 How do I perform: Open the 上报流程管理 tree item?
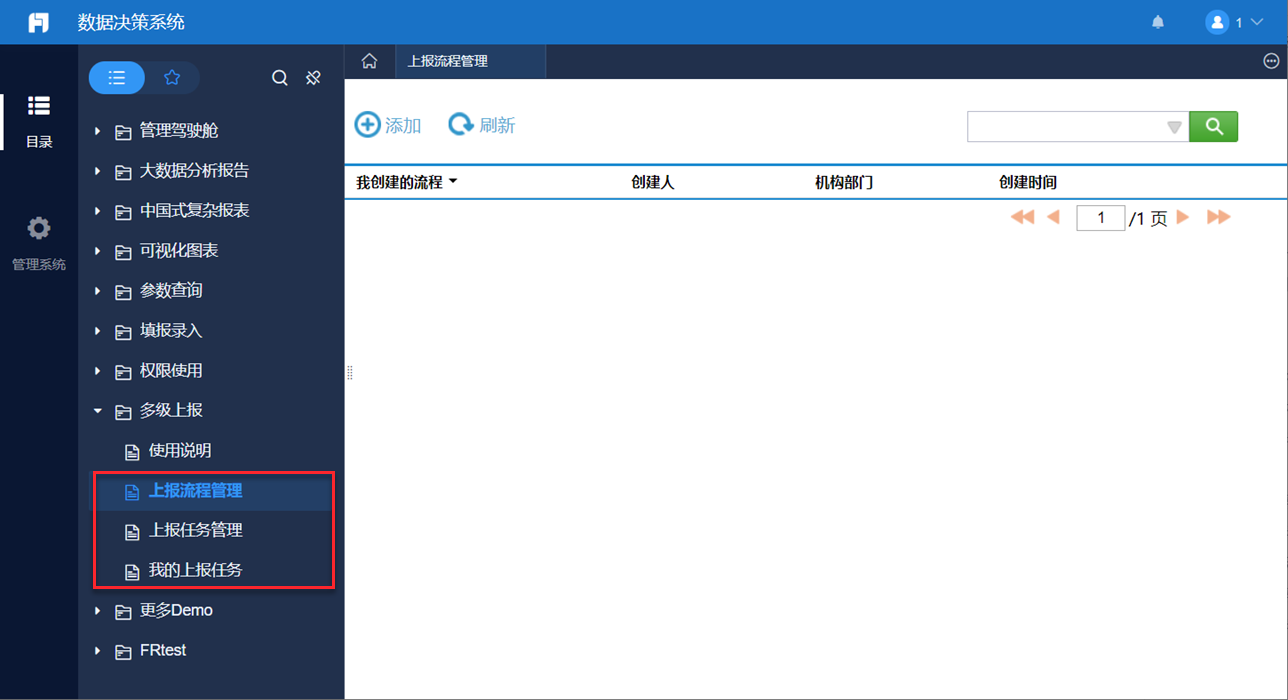tap(195, 491)
